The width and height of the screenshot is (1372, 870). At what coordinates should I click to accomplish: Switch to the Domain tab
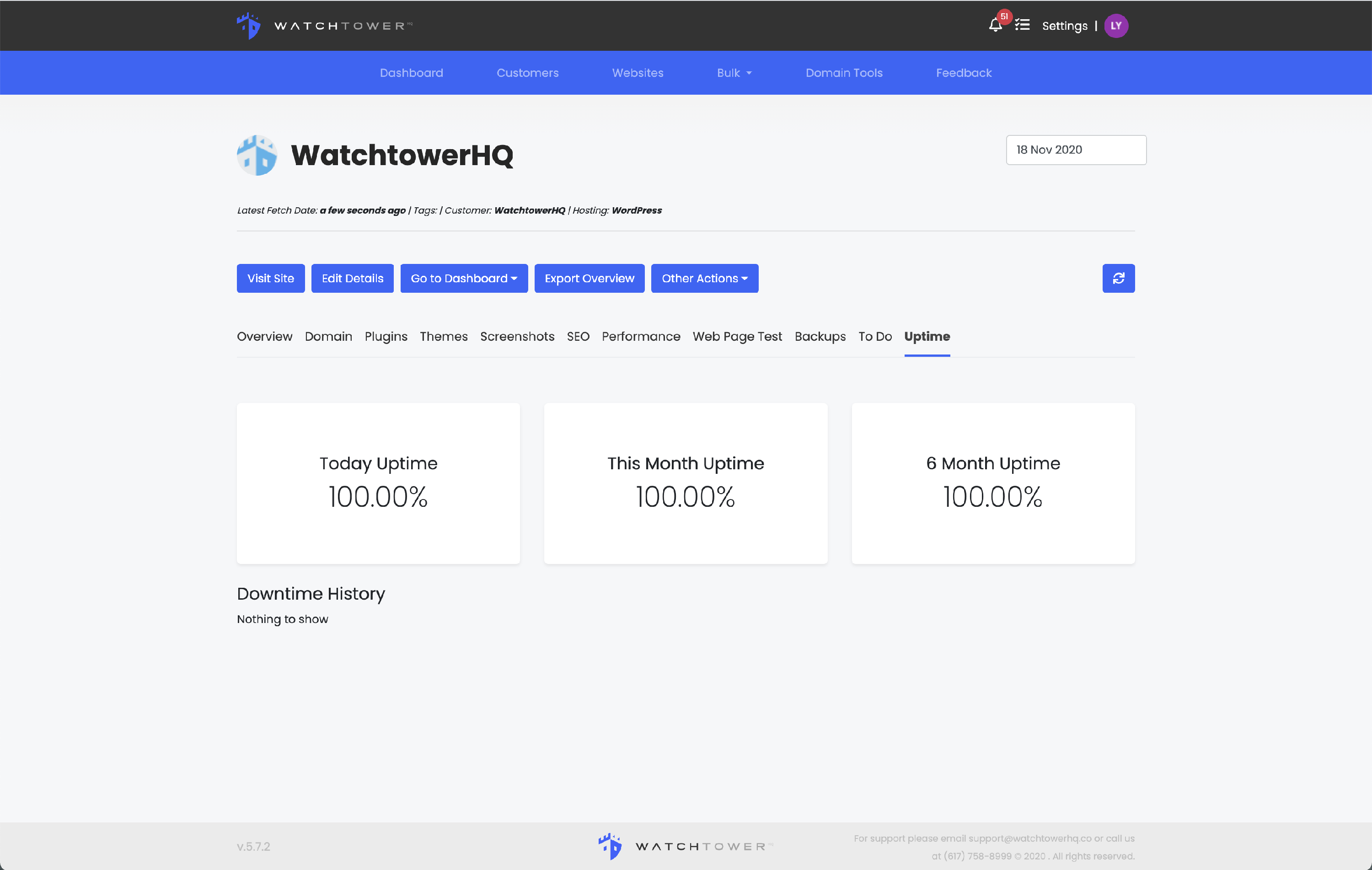tap(328, 336)
